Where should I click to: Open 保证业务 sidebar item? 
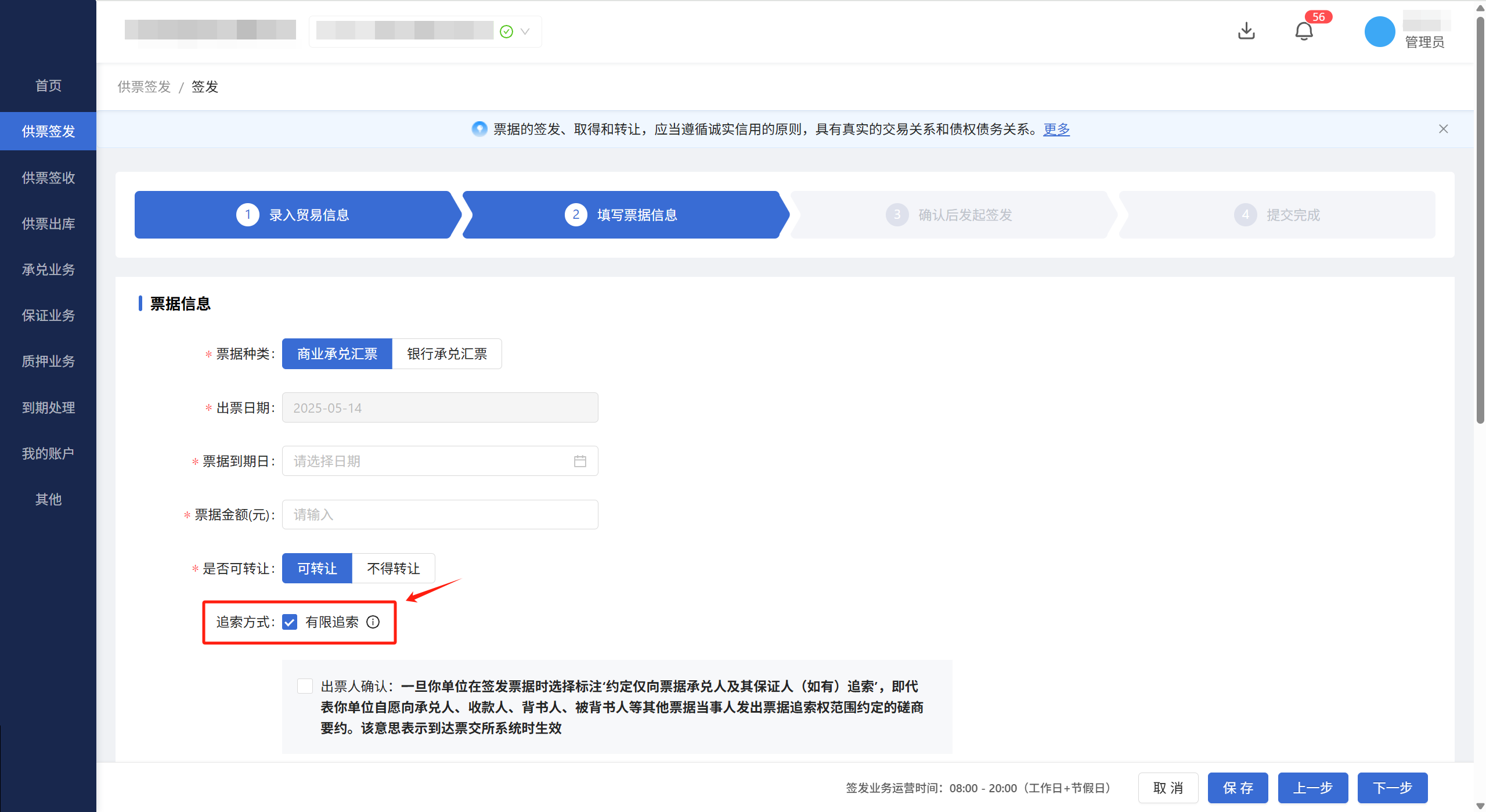tap(48, 315)
